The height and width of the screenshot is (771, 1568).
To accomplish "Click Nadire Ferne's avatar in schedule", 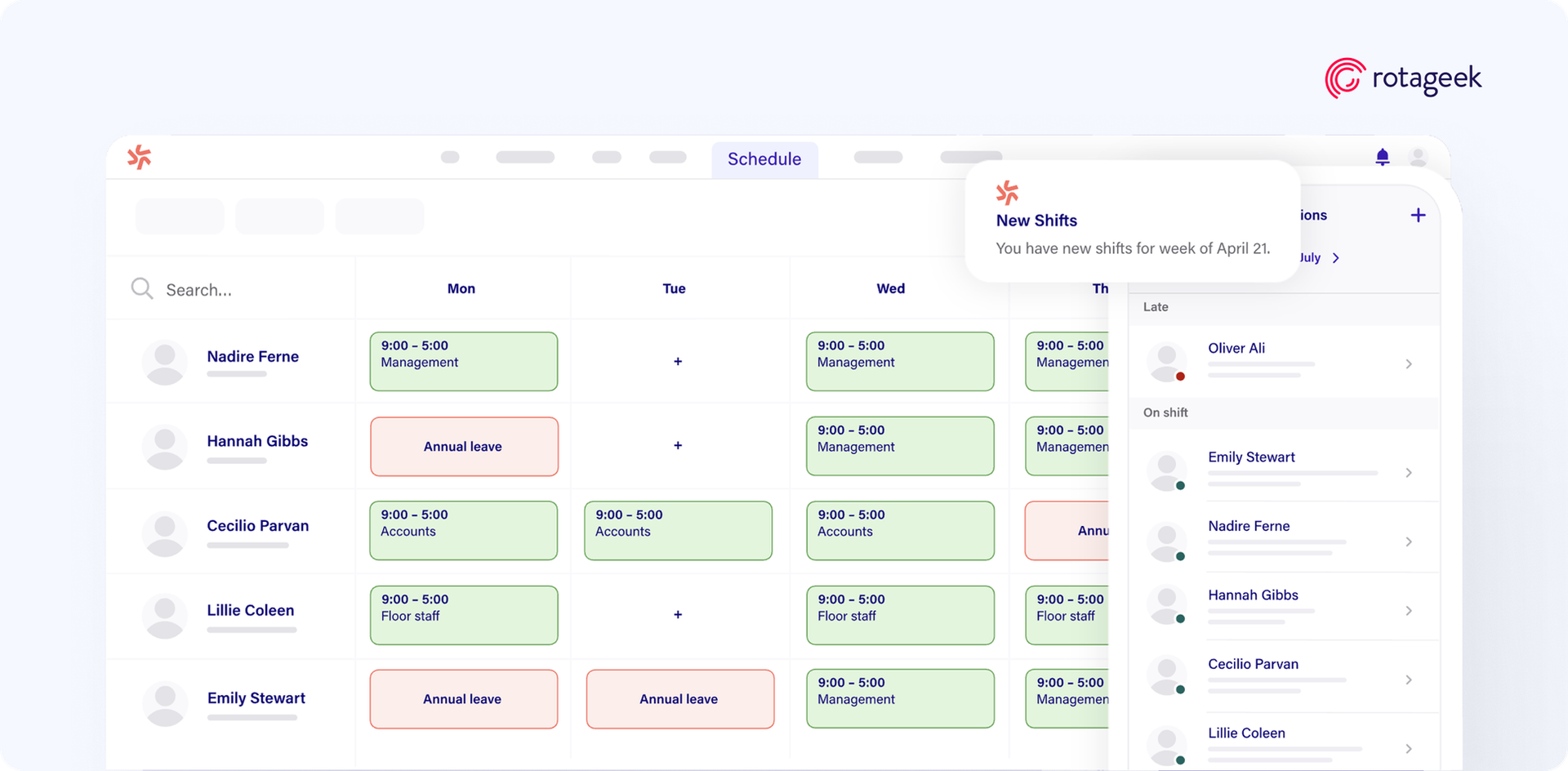I will click(164, 363).
